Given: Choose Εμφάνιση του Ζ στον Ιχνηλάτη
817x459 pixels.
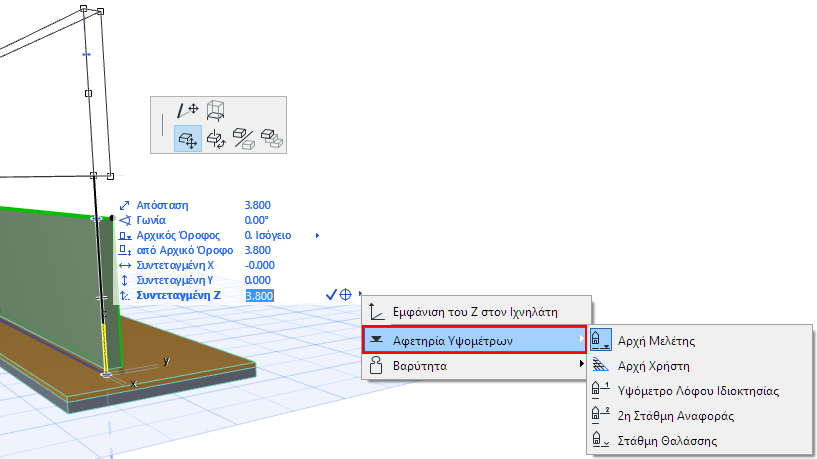Looking at the screenshot, I should click(x=477, y=312).
